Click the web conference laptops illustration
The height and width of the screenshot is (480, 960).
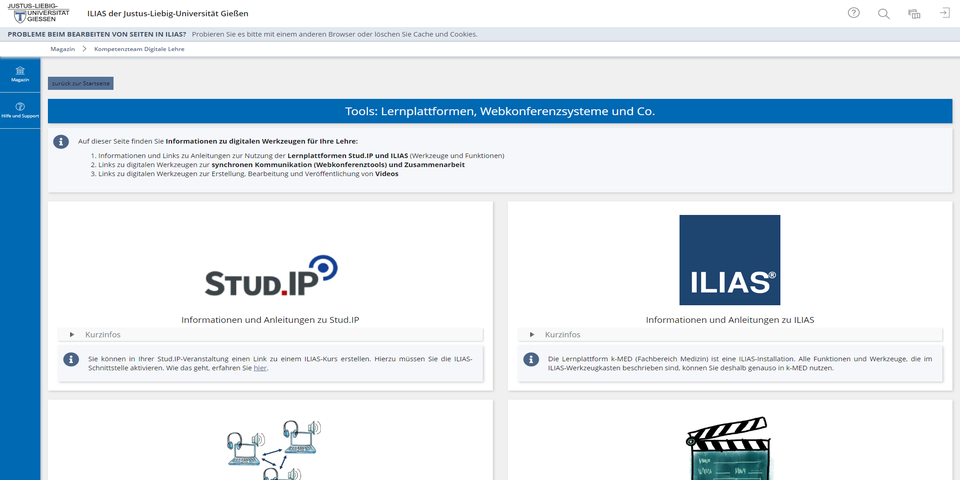(x=274, y=449)
